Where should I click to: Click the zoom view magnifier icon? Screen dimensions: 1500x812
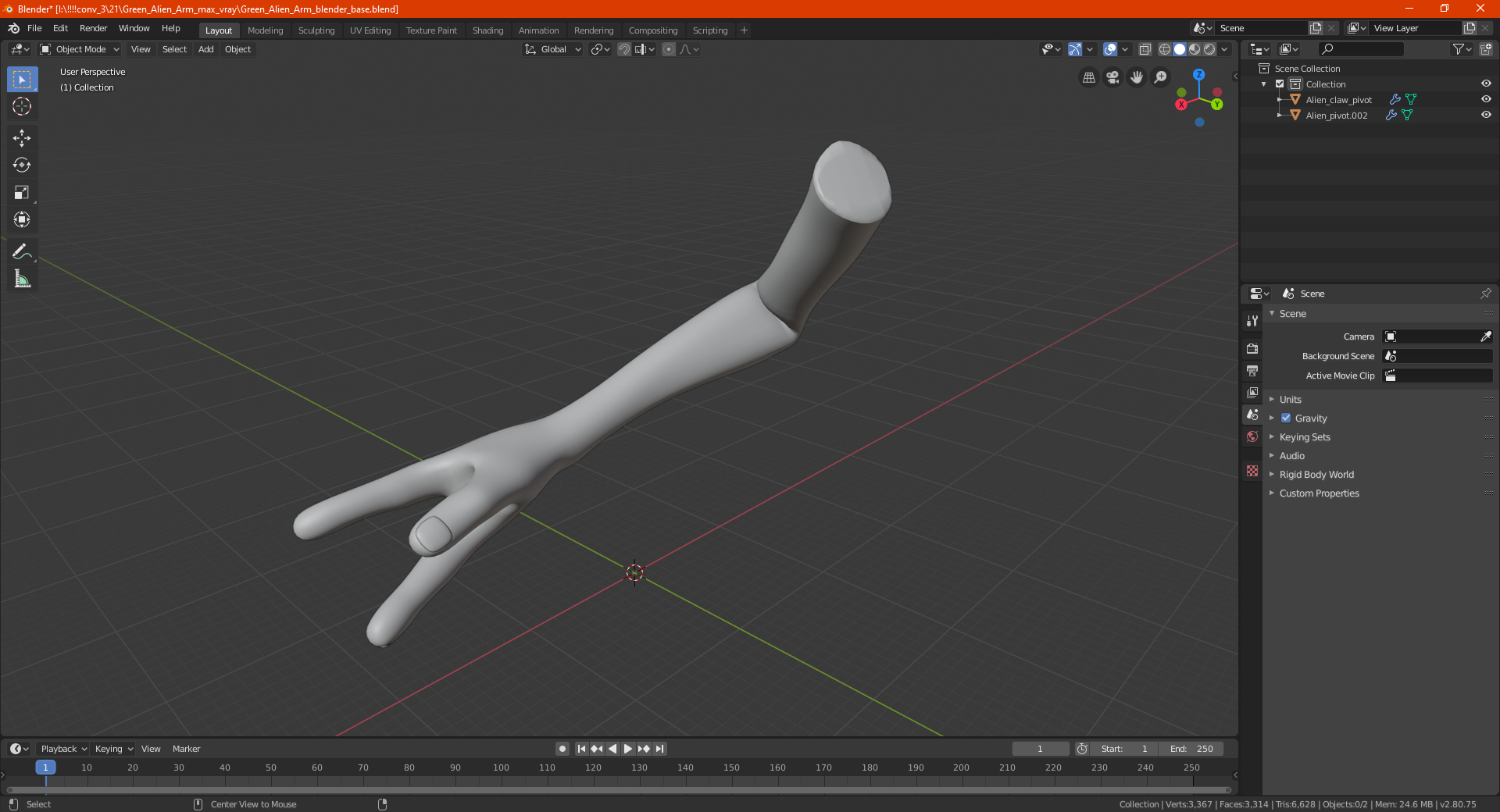[x=1161, y=77]
